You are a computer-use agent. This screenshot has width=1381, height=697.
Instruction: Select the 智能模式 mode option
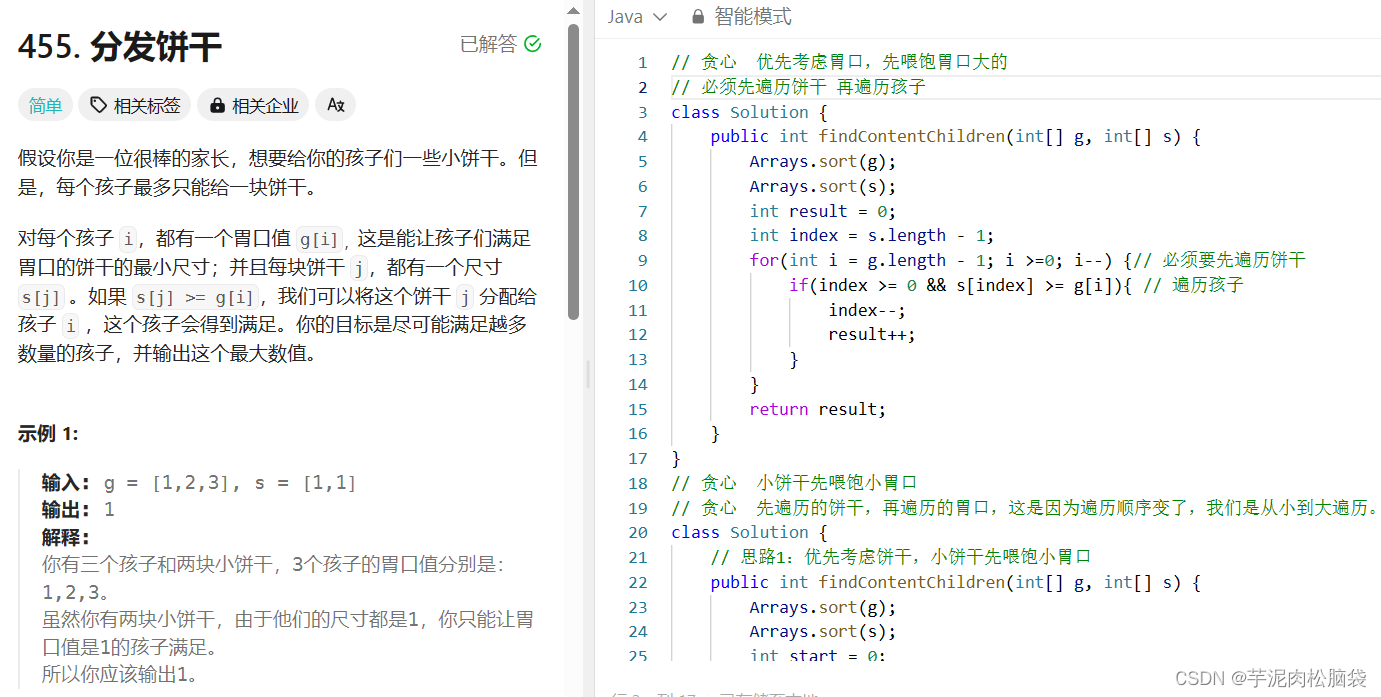coord(753,16)
